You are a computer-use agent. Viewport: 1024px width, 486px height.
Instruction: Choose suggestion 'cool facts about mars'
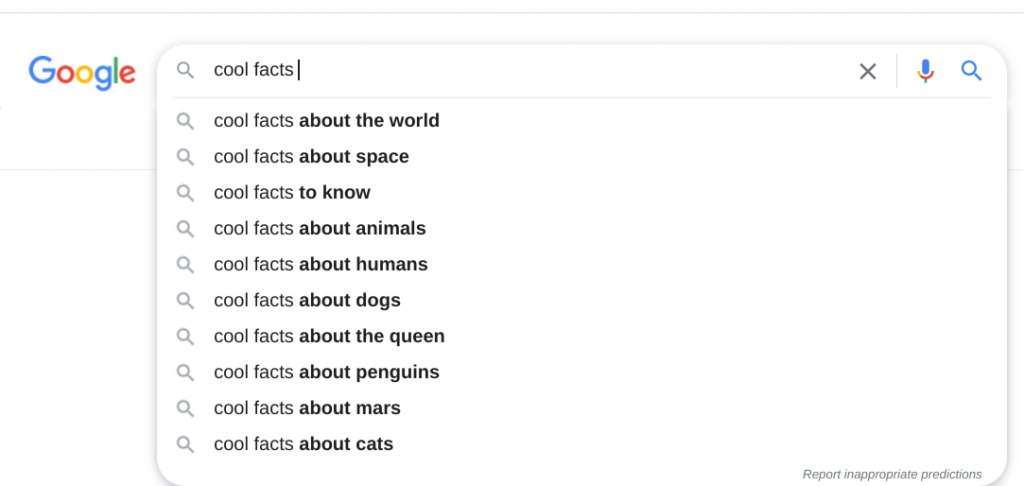click(307, 409)
